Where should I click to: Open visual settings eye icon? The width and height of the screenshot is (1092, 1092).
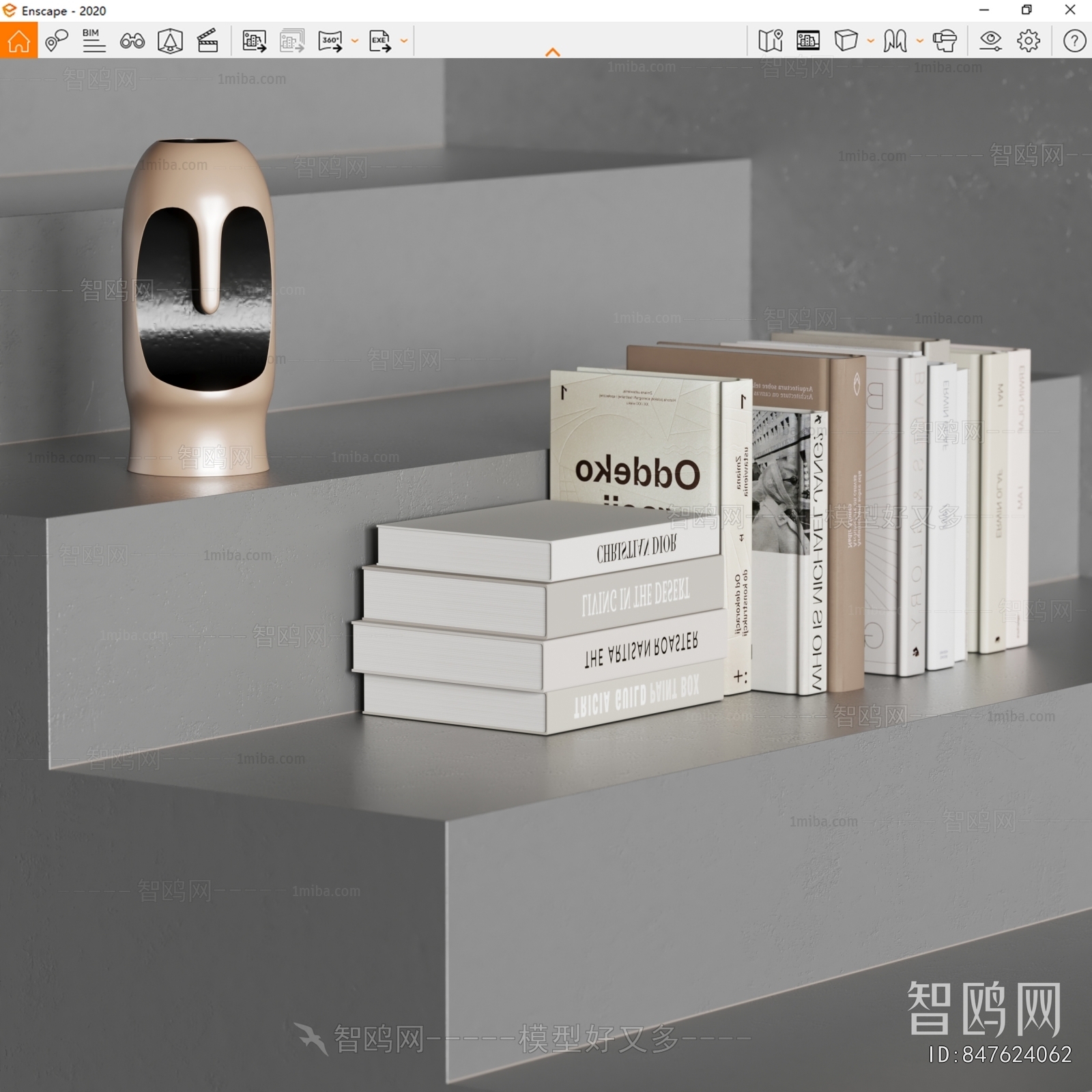tap(990, 41)
